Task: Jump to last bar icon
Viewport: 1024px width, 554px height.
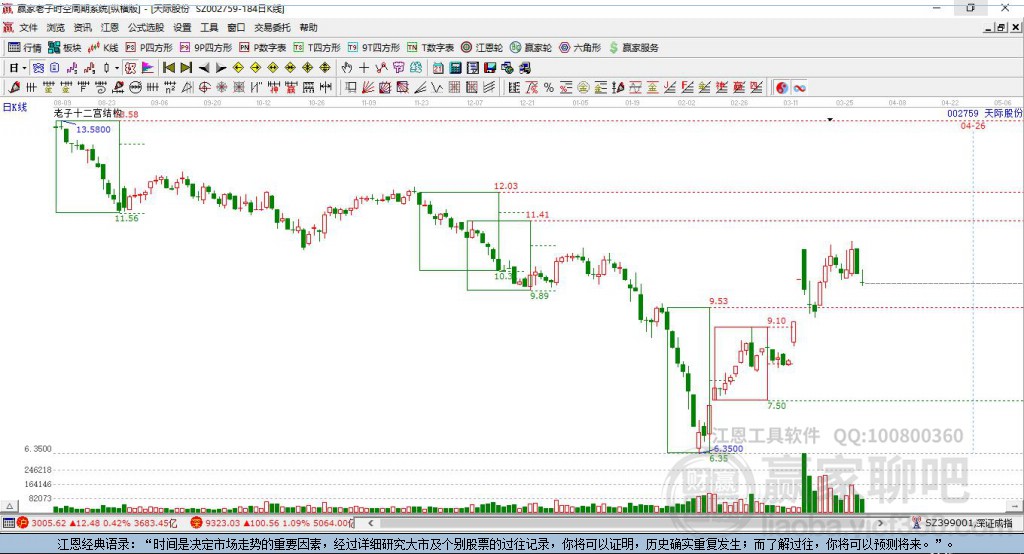Action: pos(186,68)
